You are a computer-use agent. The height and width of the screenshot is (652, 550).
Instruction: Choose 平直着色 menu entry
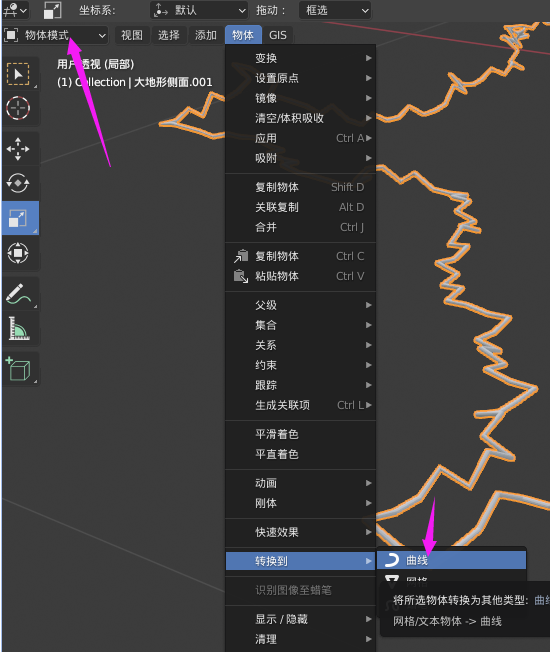coord(301,454)
